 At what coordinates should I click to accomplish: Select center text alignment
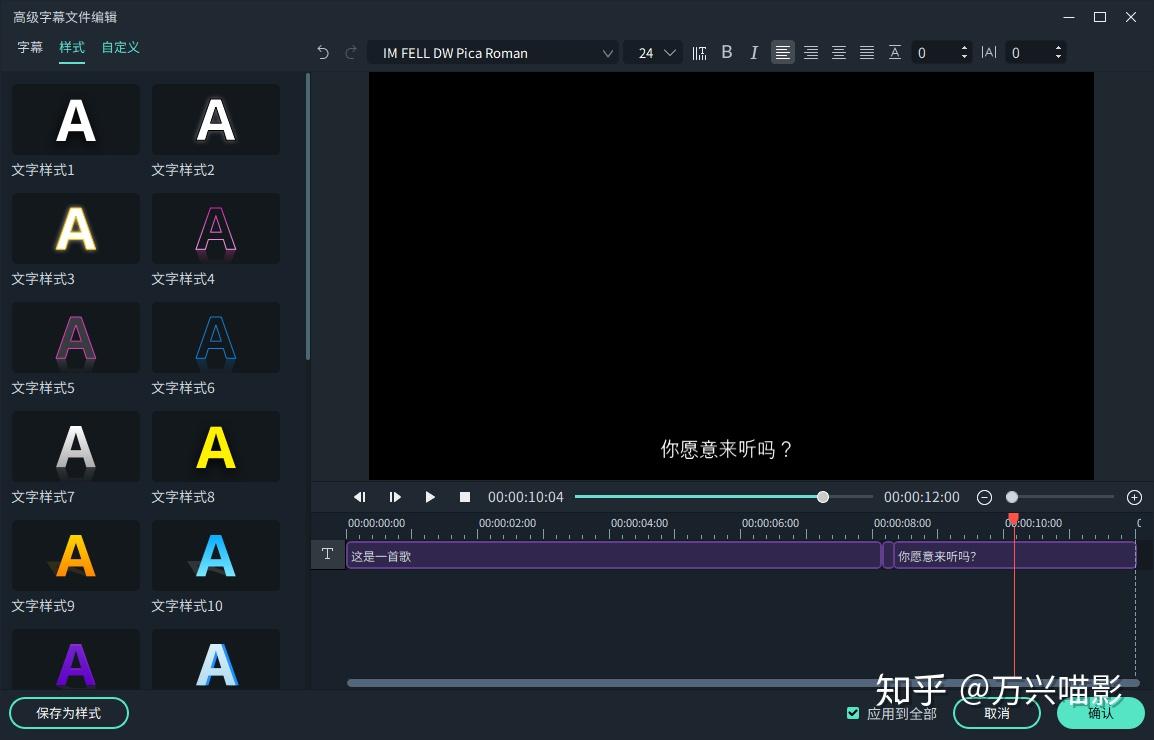pos(838,52)
